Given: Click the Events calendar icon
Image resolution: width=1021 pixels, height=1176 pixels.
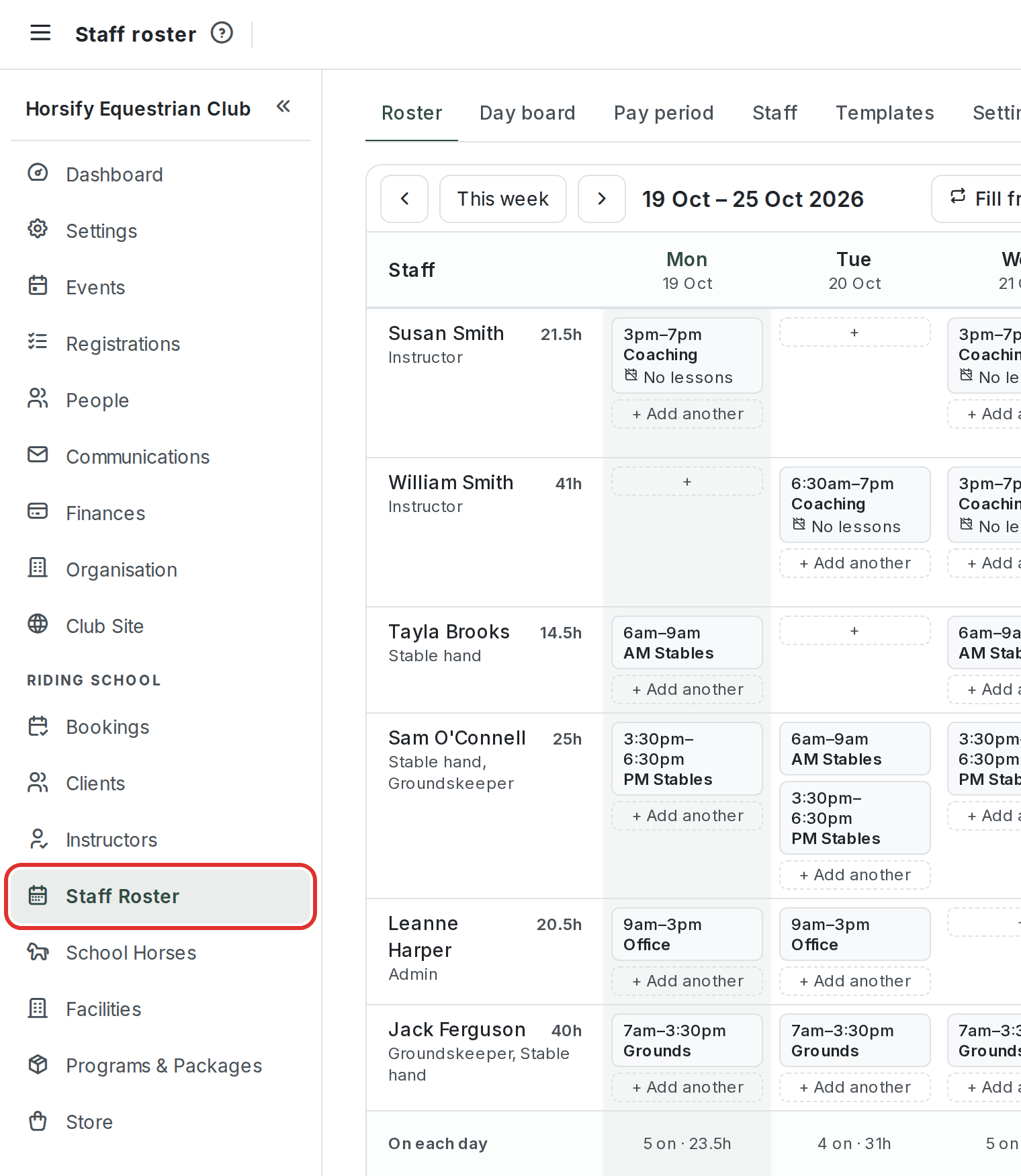Looking at the screenshot, I should [x=38, y=286].
